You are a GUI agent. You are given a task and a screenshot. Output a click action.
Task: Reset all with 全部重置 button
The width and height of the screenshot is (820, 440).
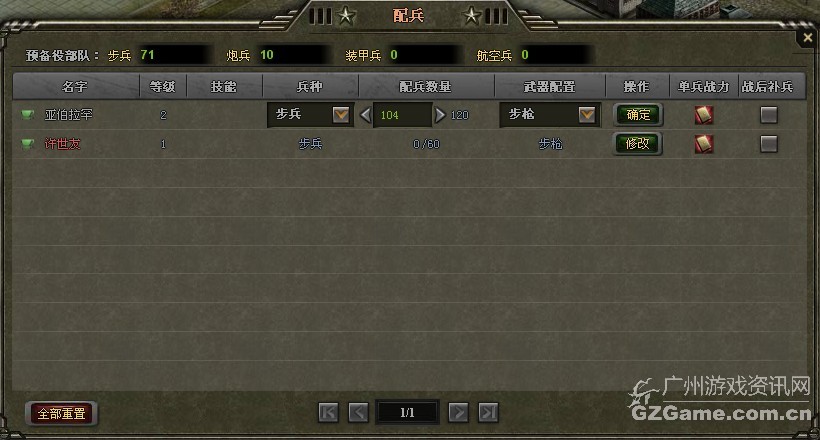point(61,413)
